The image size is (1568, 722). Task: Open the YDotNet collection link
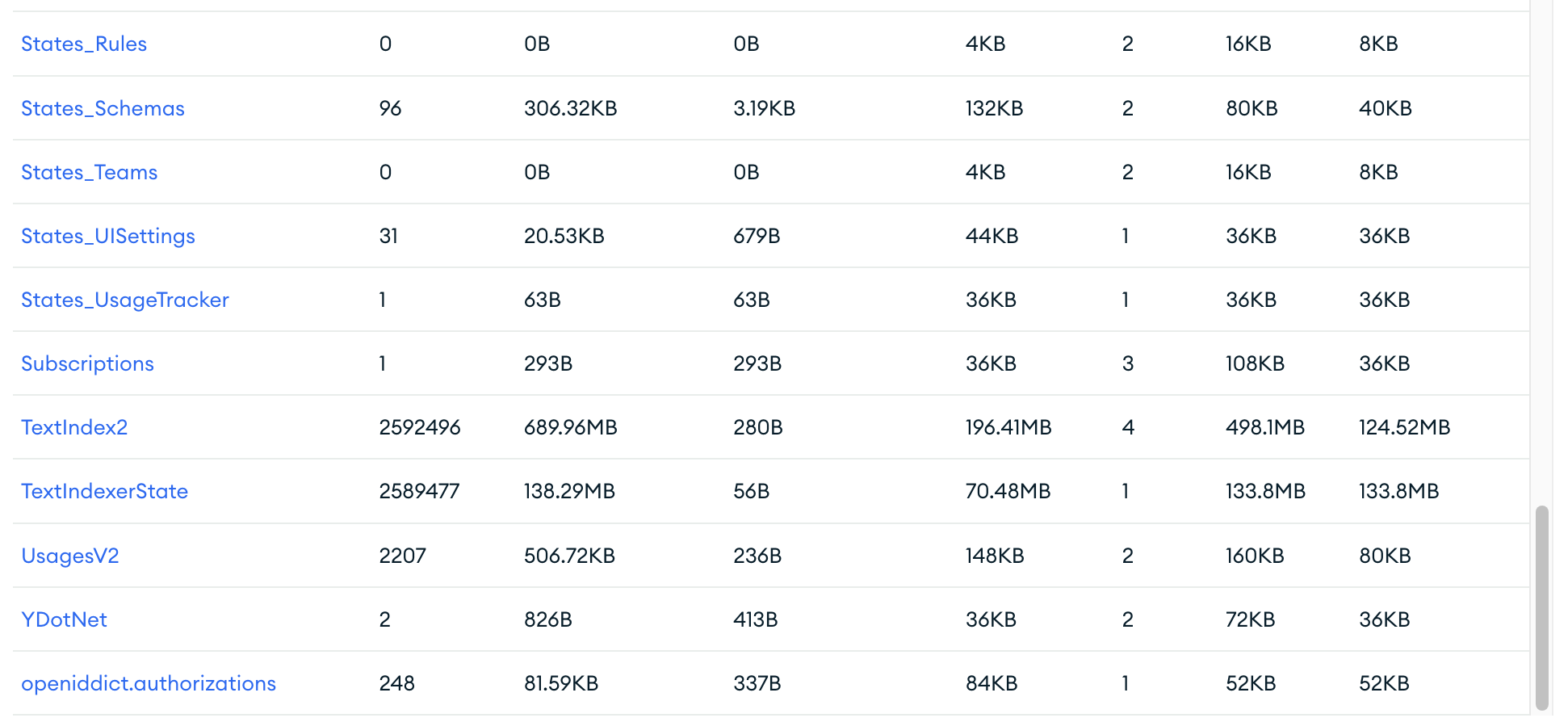click(x=64, y=619)
